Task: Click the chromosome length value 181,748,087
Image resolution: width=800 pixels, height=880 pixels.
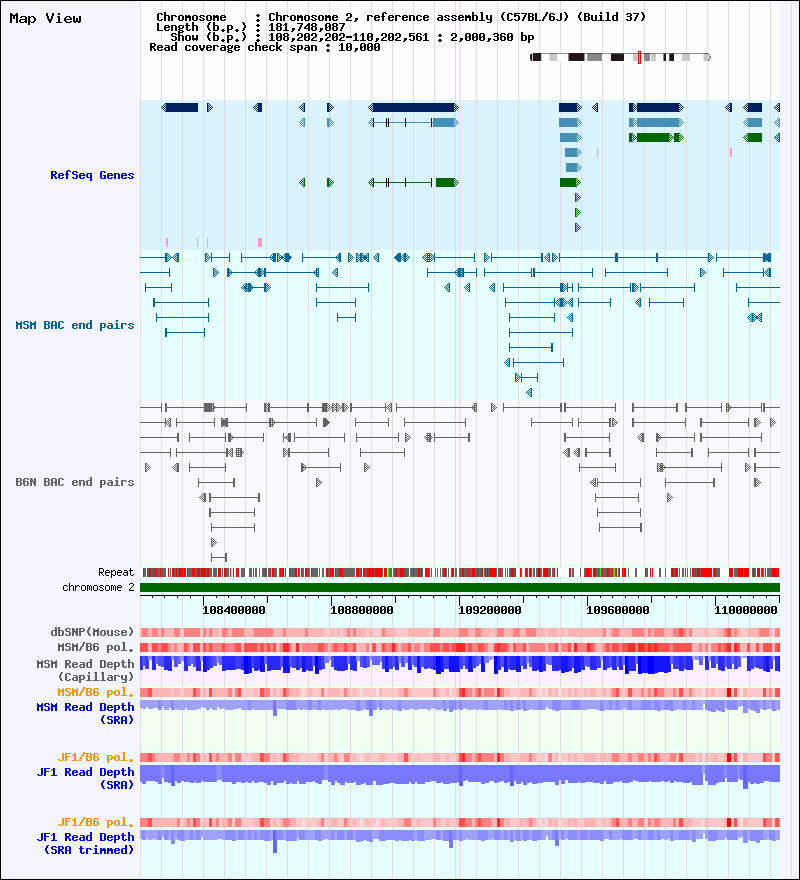Action: 307,27
